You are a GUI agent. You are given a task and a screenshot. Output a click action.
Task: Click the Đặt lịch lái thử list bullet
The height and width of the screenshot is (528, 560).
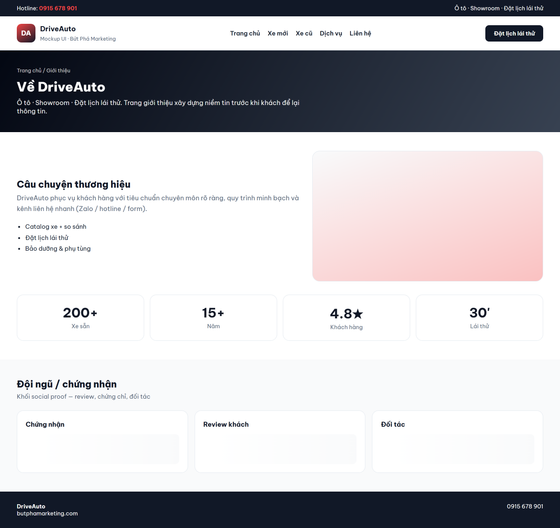47,238
